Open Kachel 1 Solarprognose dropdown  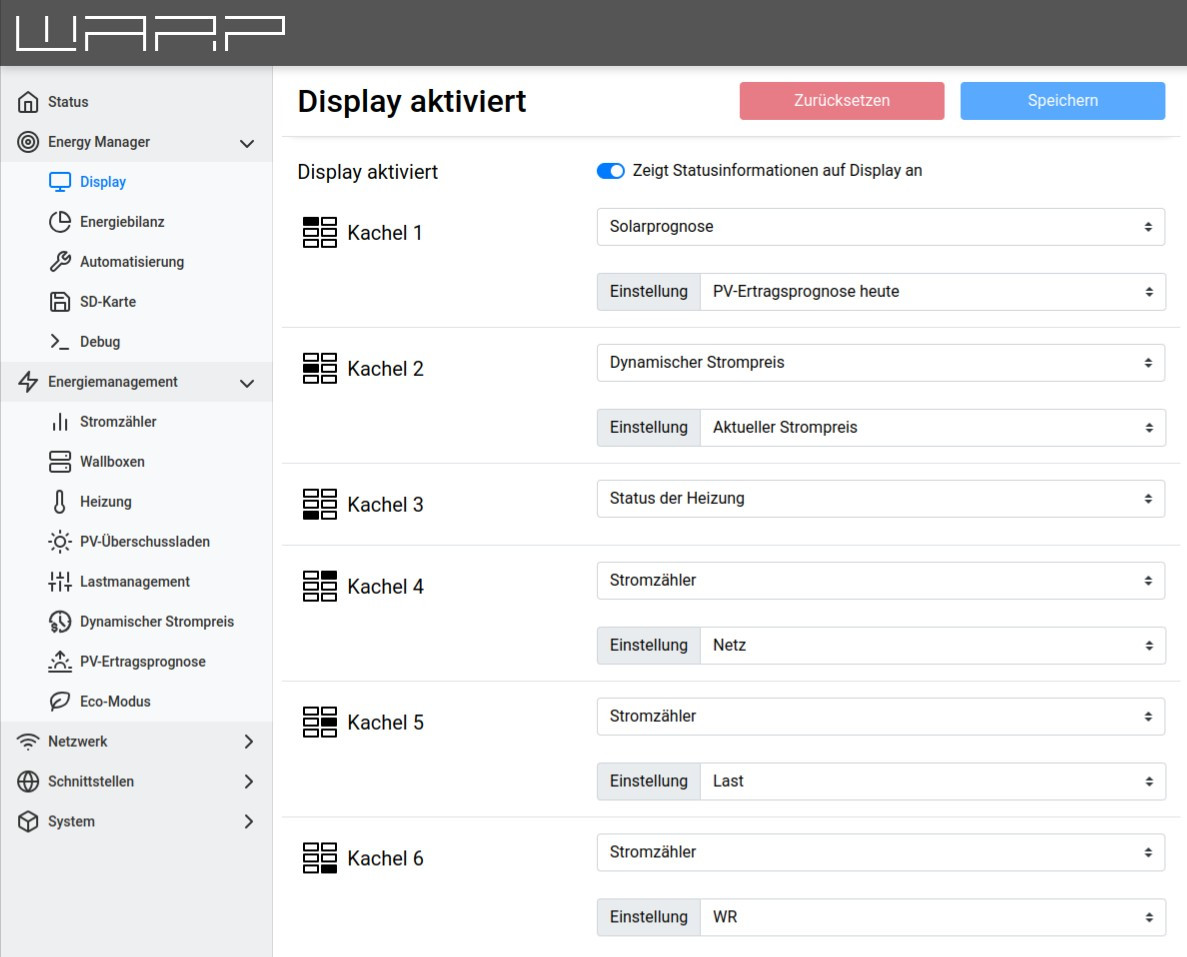880,227
